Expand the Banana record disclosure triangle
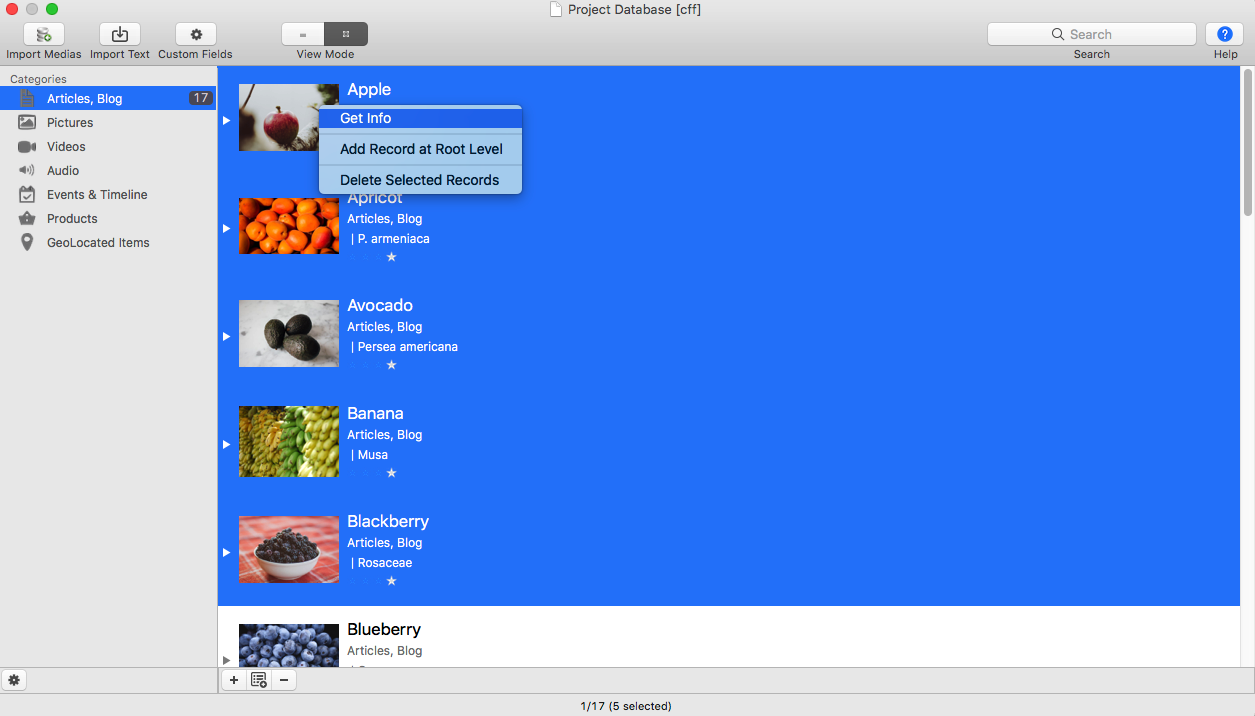This screenshot has width=1255, height=716. [x=227, y=444]
